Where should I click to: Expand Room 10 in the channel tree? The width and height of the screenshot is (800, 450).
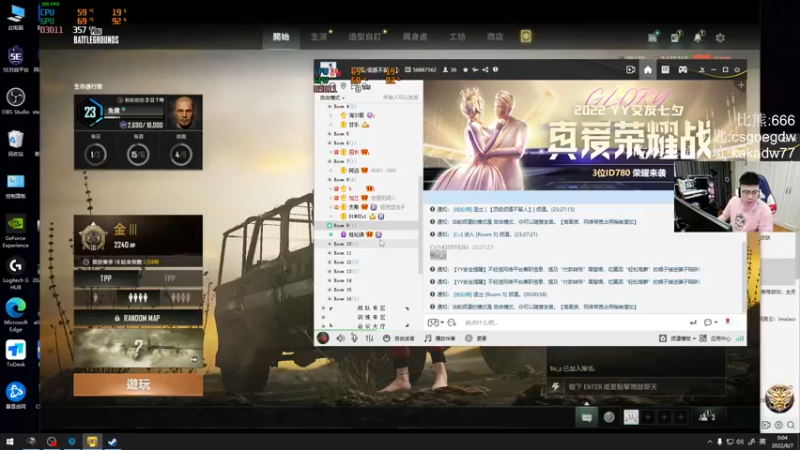pyautogui.click(x=330, y=244)
